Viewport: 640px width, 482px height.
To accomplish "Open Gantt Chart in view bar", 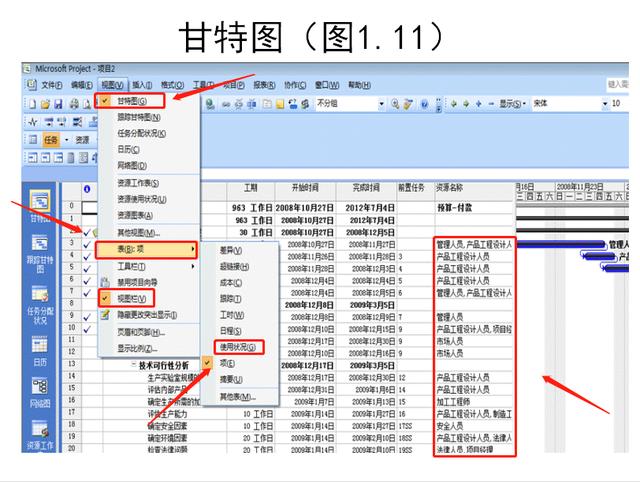I will pos(40,206).
